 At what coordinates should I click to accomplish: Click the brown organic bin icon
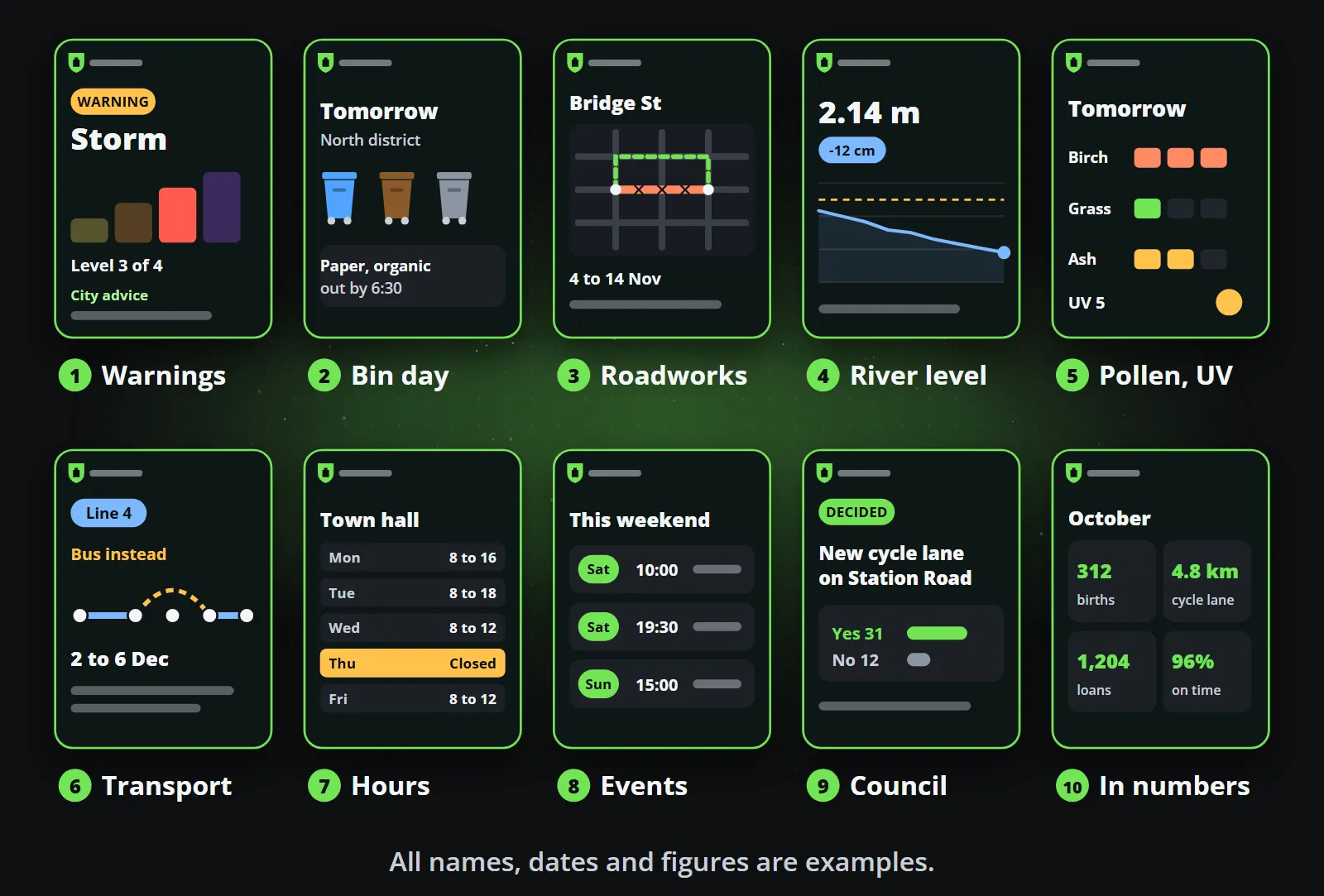click(396, 199)
